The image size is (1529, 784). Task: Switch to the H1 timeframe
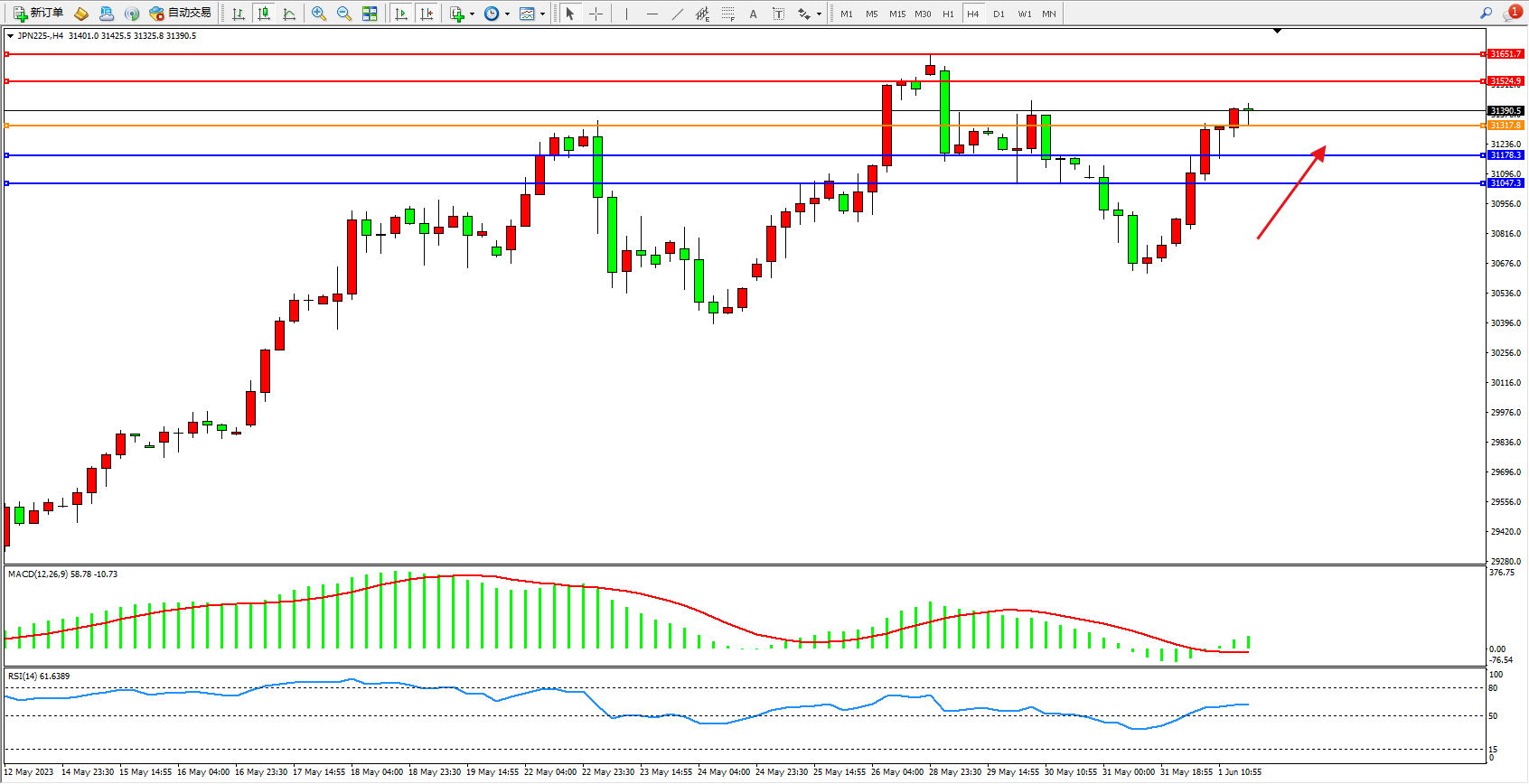coord(948,14)
